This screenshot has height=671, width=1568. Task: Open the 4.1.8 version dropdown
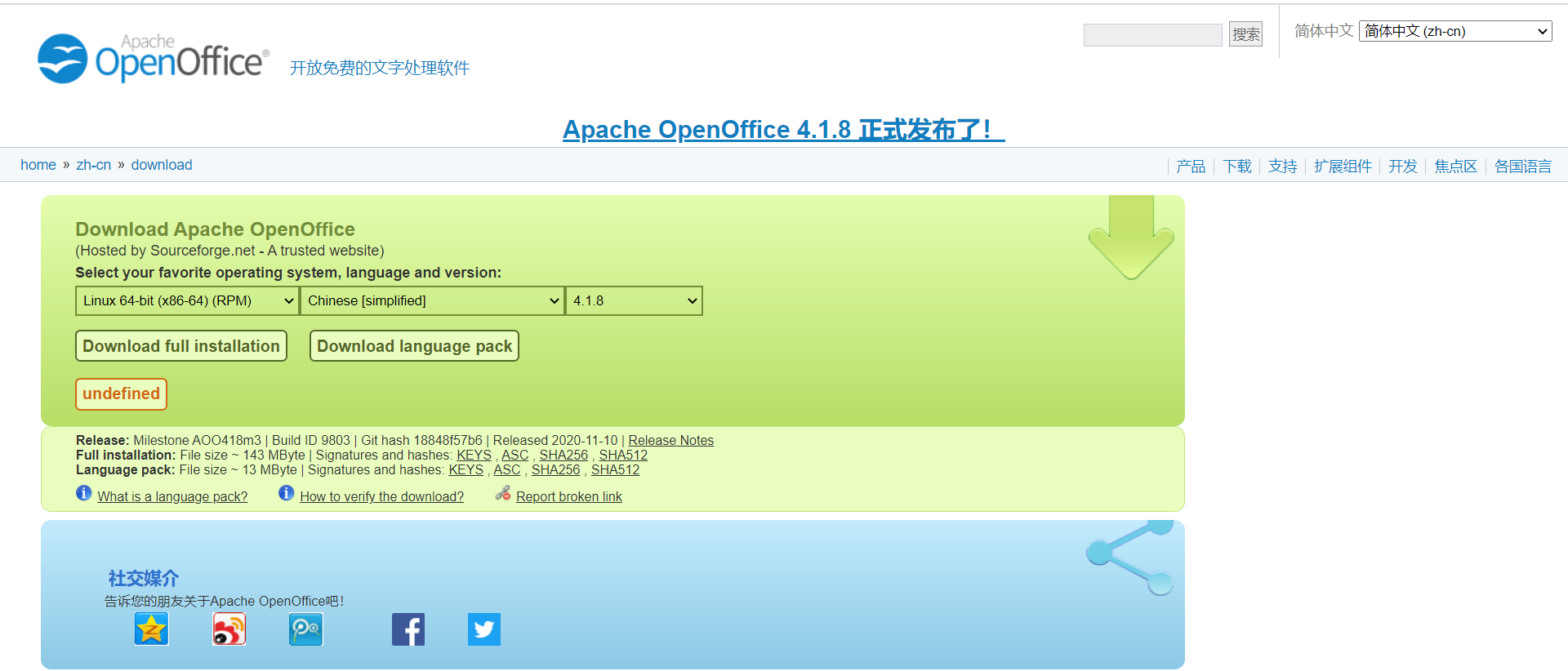point(635,300)
